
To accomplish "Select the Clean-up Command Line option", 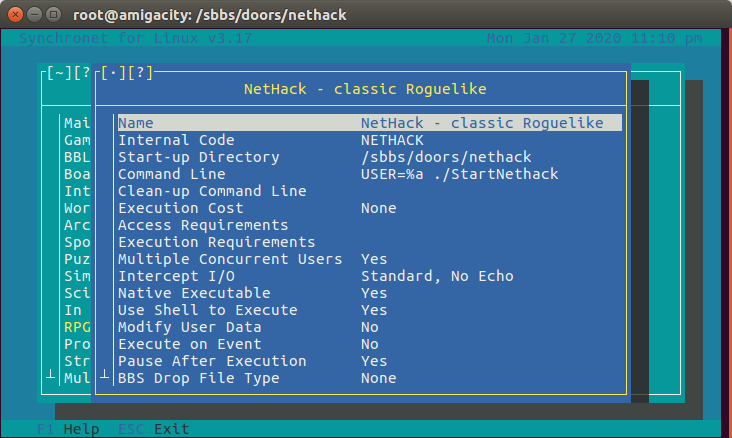I will click(370, 191).
